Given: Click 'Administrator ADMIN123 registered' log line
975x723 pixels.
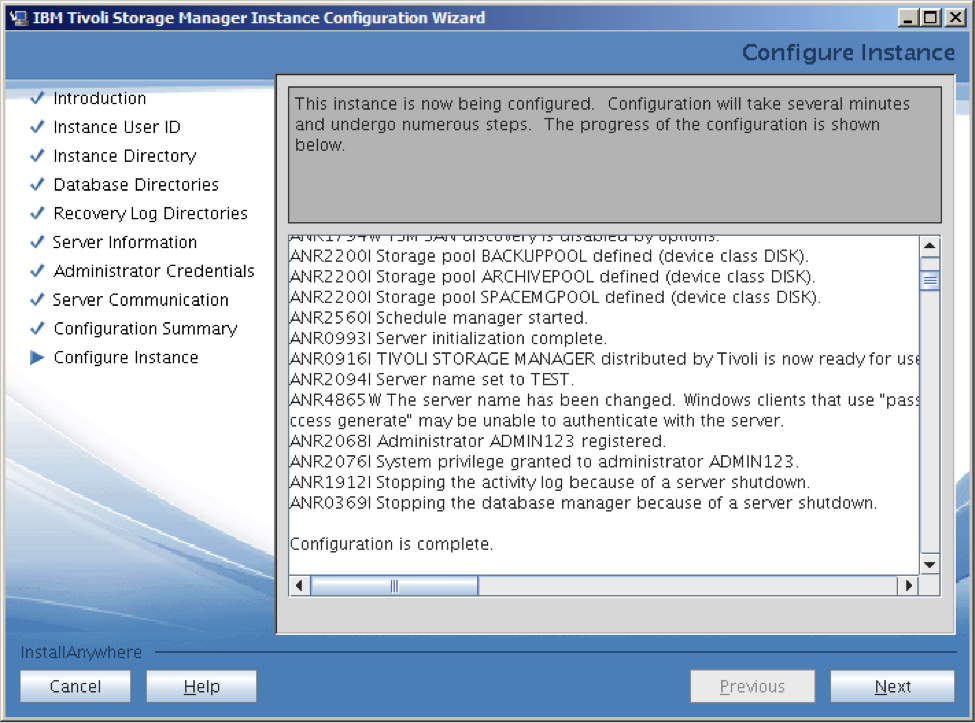Looking at the screenshot, I should point(478,441).
